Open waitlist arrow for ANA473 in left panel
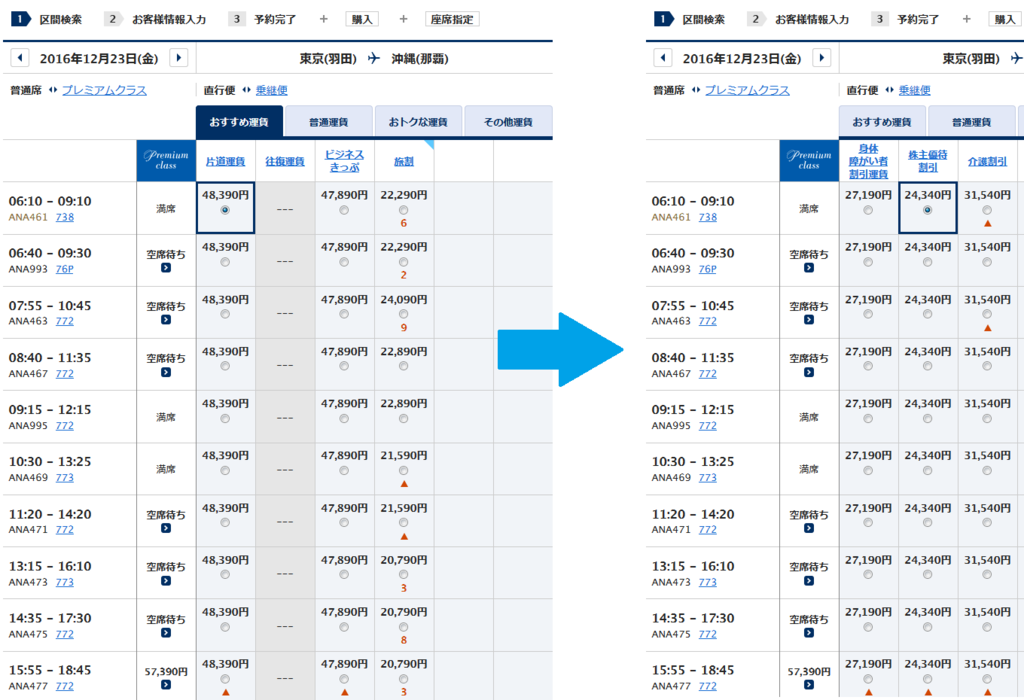This screenshot has height=700, width=1024. pos(166,581)
